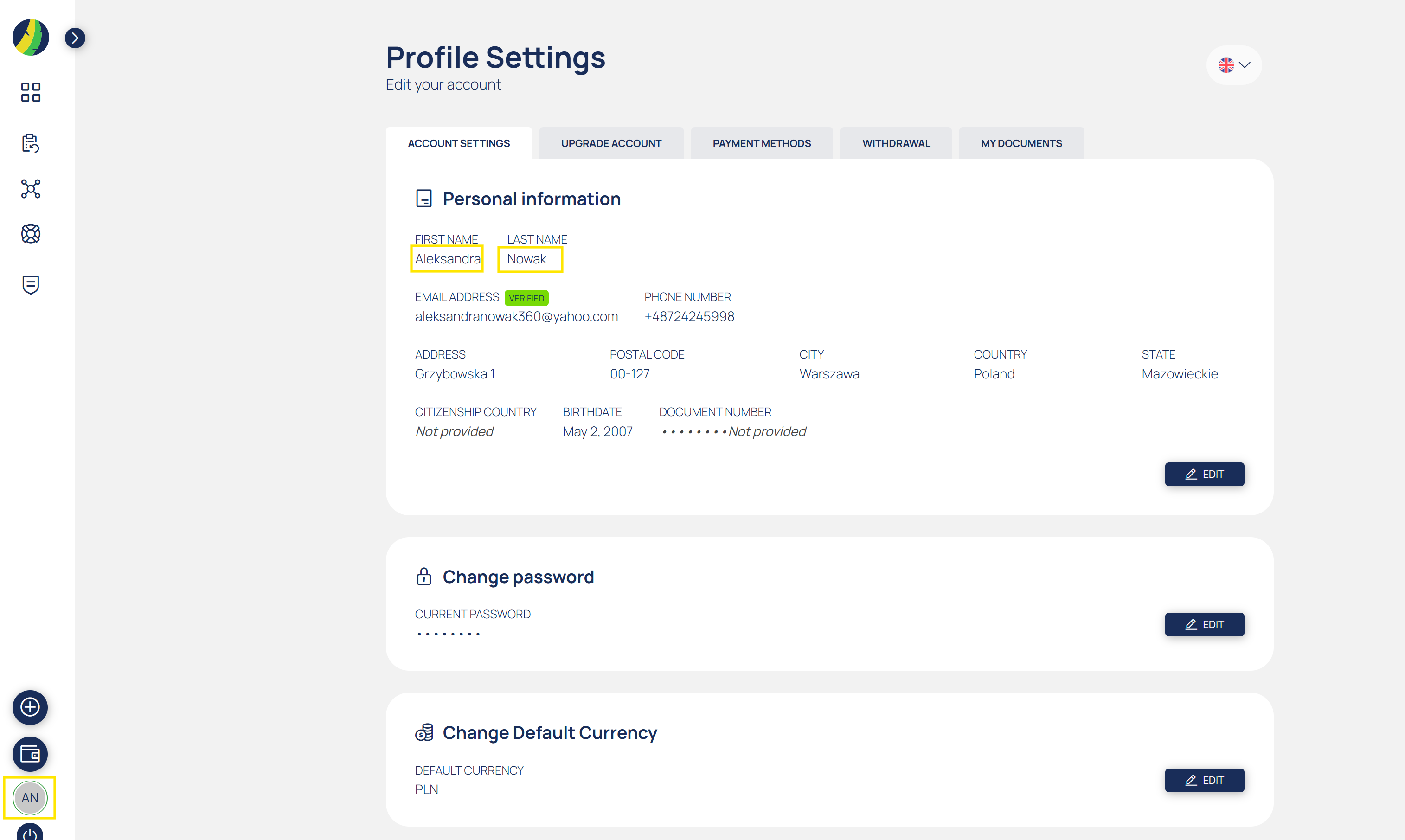Screen dimensions: 1405x840
Task: Click the clipboard history sidebar icon
Action: click(x=31, y=143)
